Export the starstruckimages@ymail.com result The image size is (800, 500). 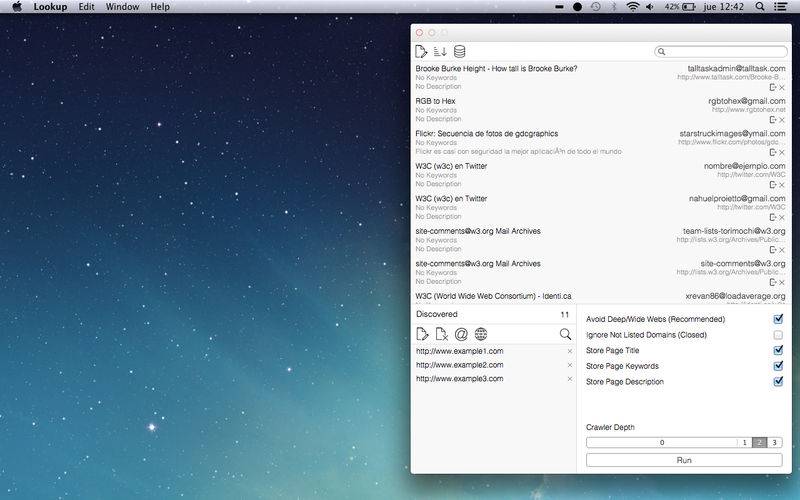click(x=773, y=152)
